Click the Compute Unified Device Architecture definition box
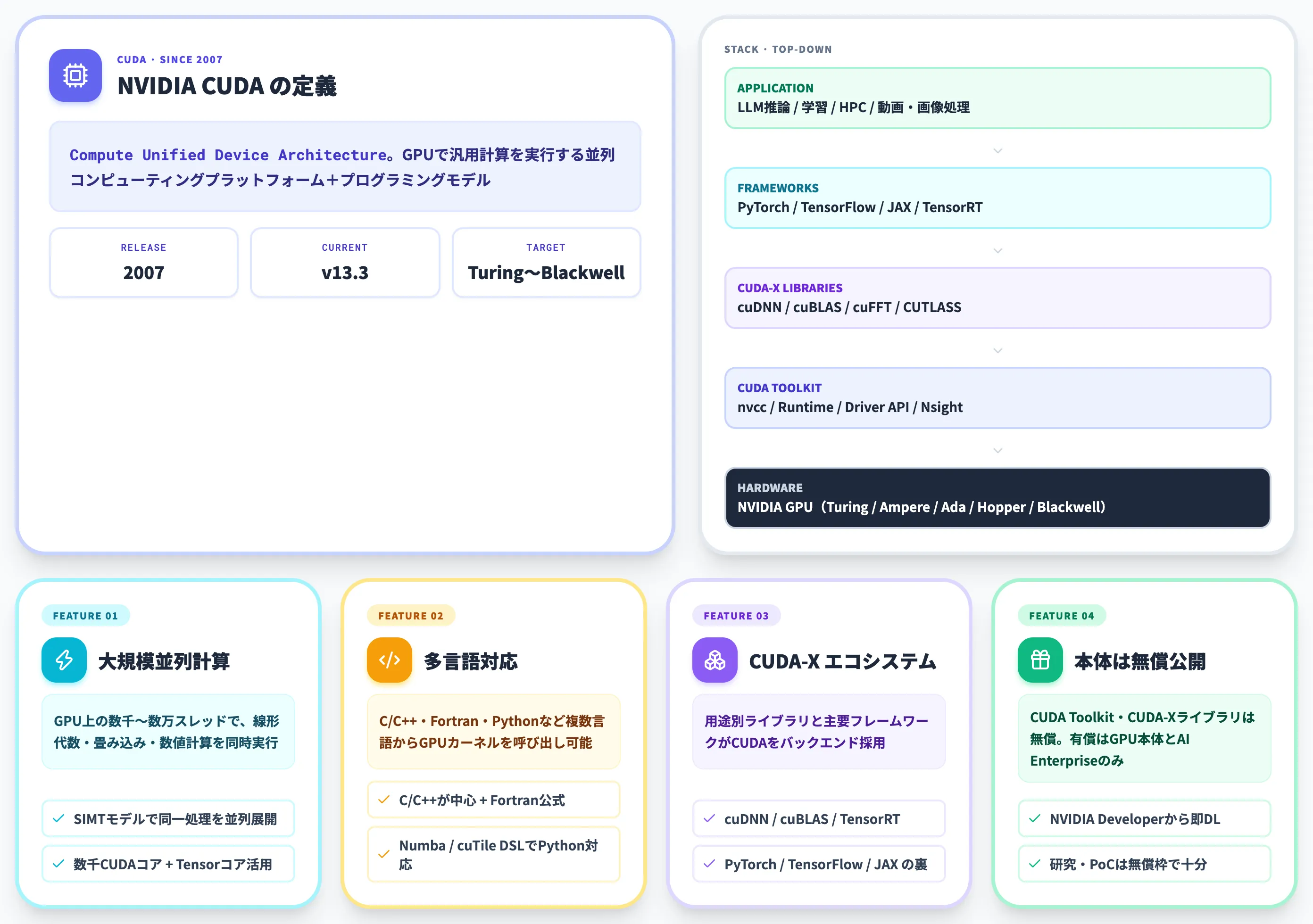 tap(345, 166)
